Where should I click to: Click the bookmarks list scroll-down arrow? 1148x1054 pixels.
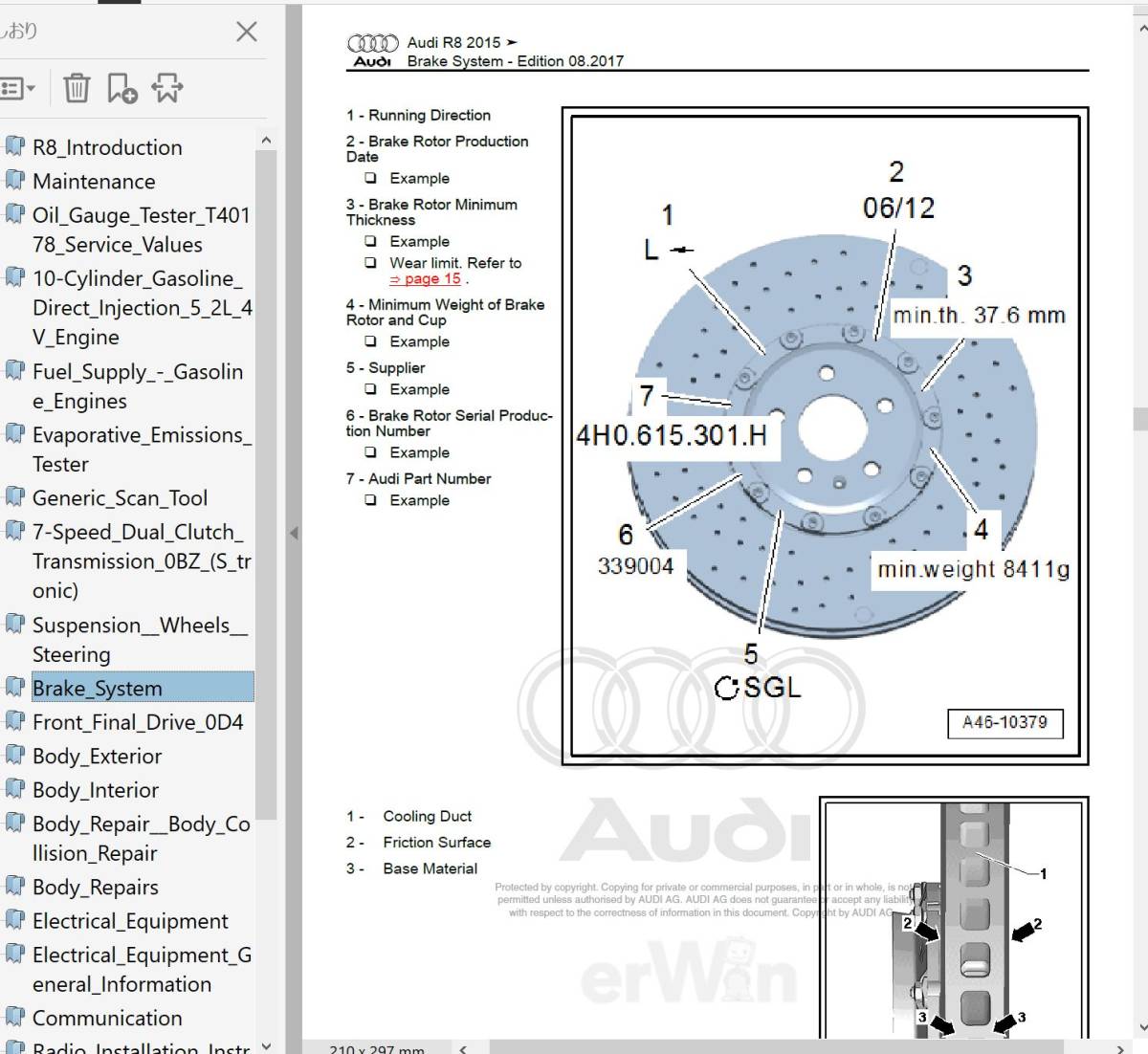point(266,1045)
